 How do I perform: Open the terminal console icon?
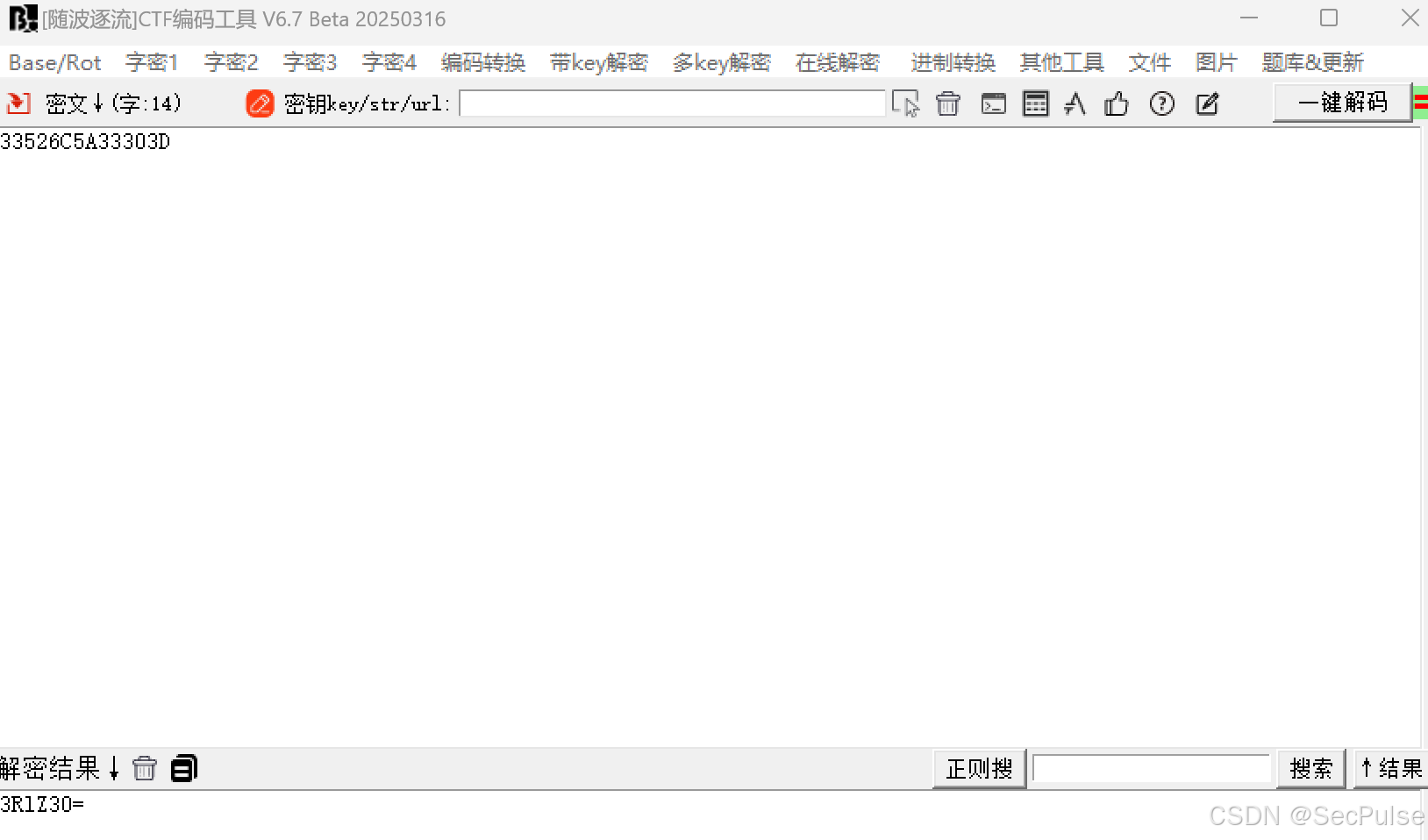[993, 103]
